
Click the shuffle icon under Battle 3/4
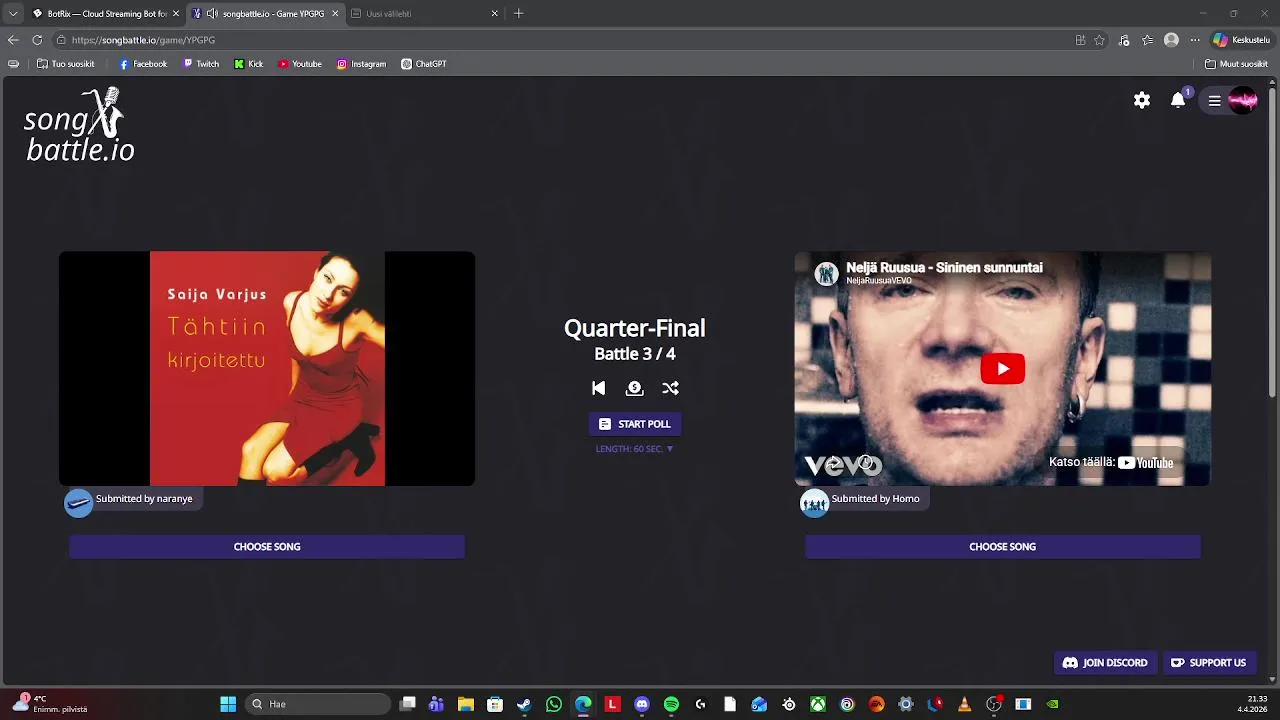670,388
